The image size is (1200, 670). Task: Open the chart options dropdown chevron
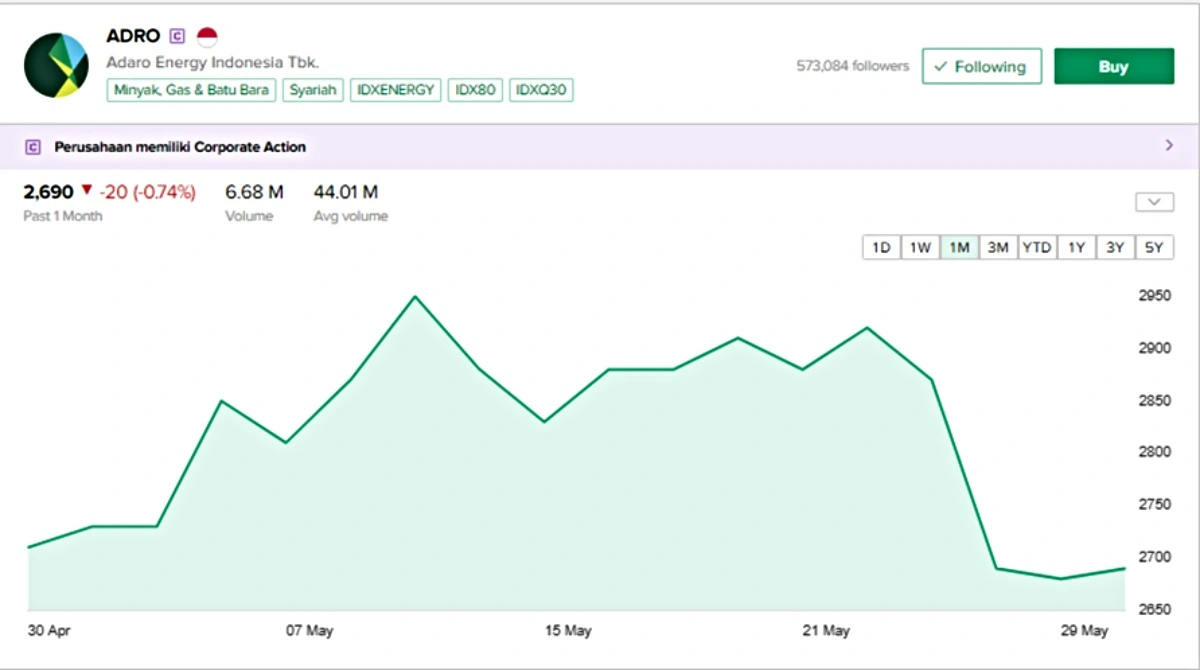pyautogui.click(x=1154, y=202)
